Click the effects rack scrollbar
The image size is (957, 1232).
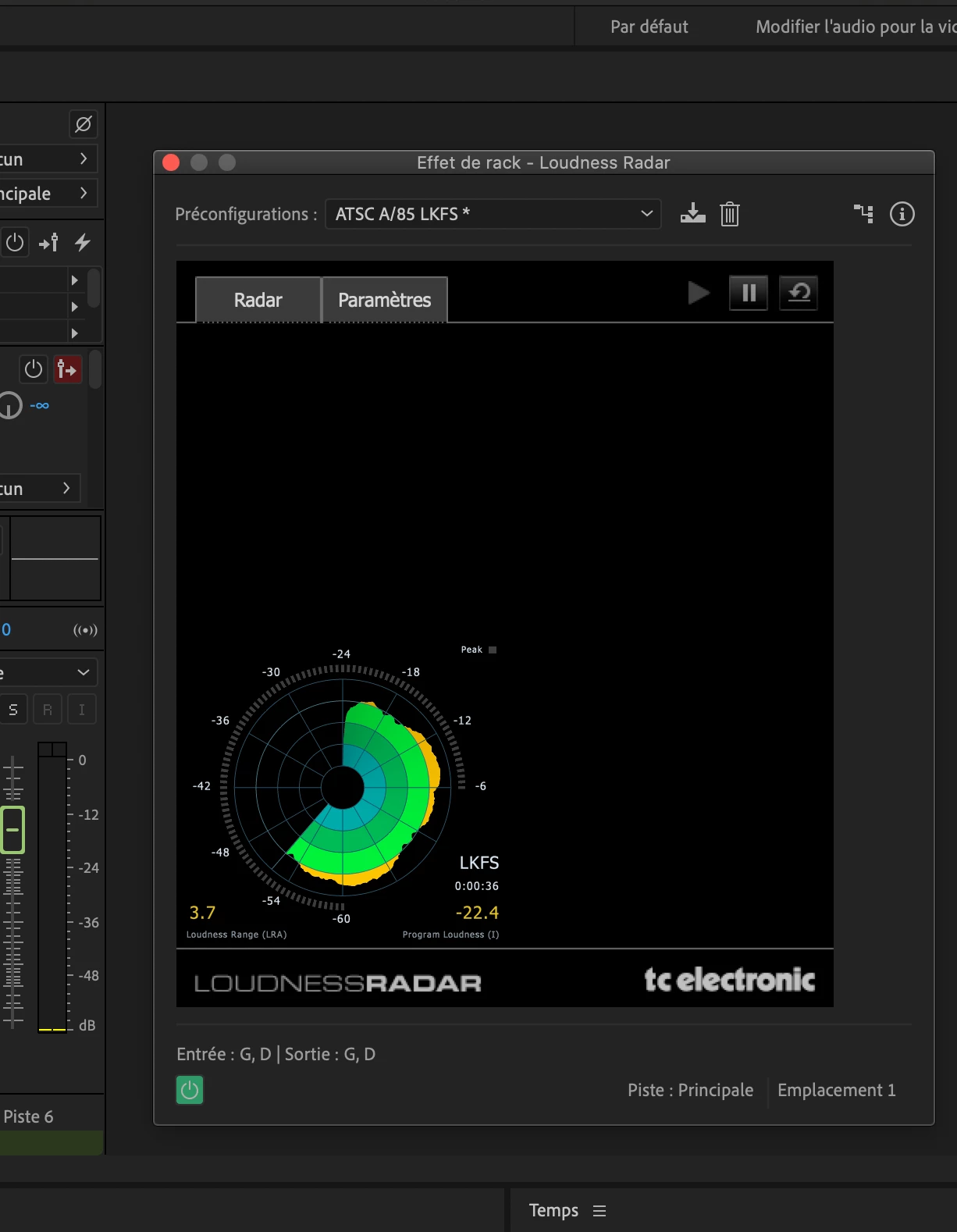[94, 288]
